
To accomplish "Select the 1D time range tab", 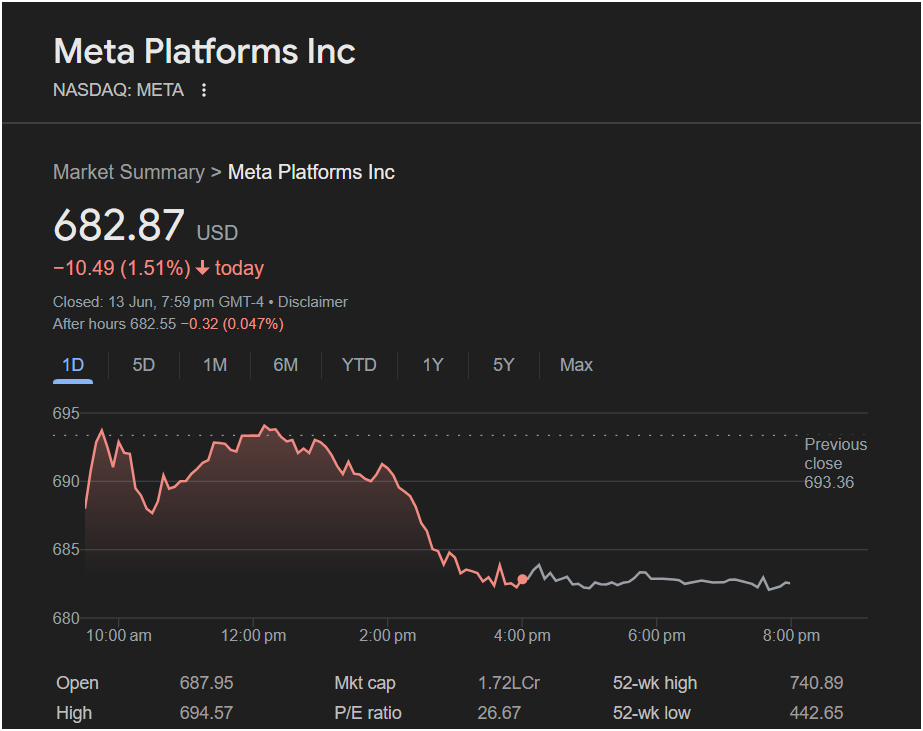I will pos(73,365).
